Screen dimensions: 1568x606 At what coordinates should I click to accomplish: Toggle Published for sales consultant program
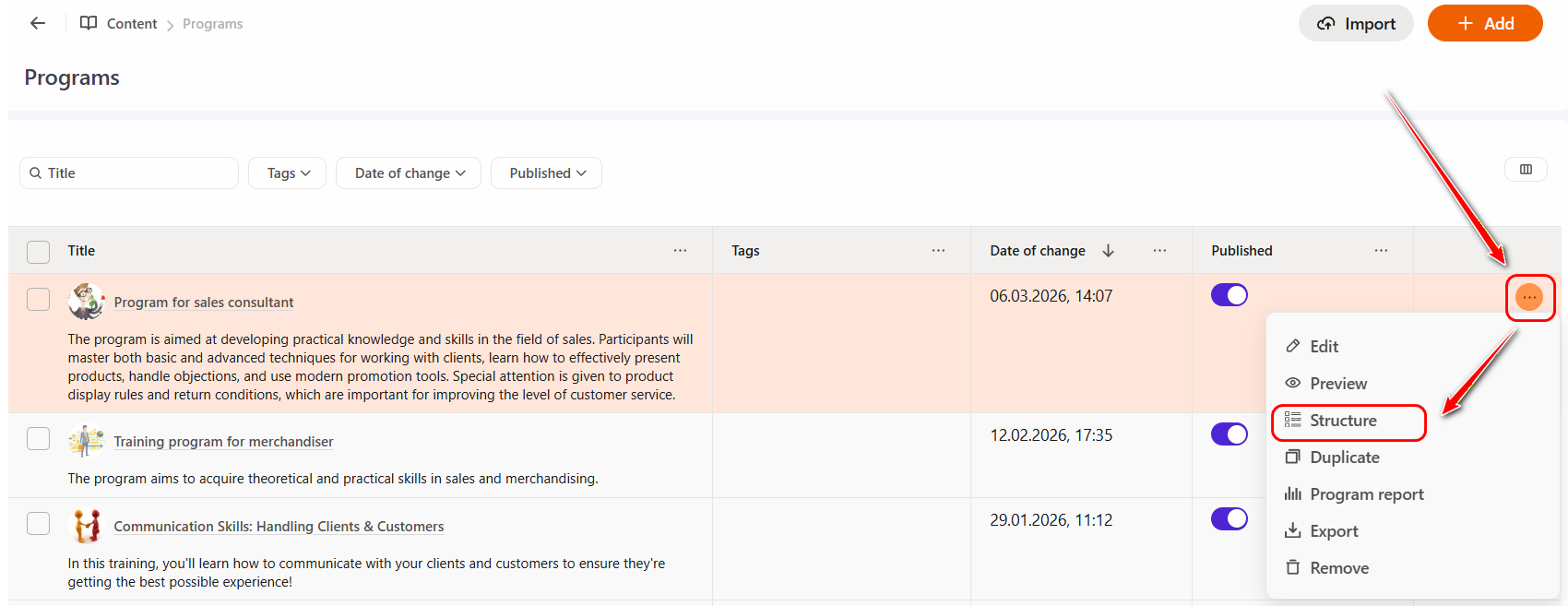click(1229, 295)
